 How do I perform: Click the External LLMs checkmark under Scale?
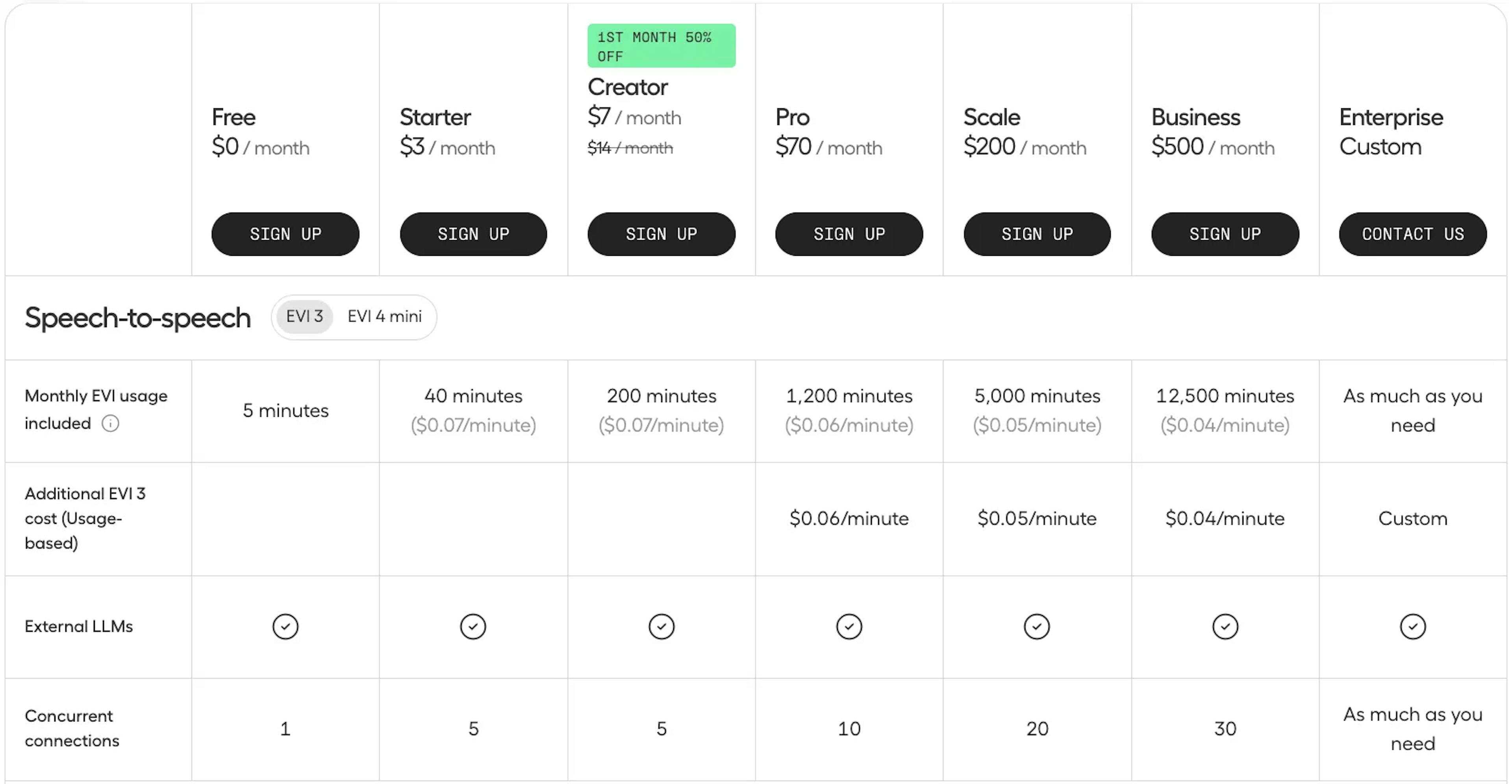pyautogui.click(x=1037, y=626)
